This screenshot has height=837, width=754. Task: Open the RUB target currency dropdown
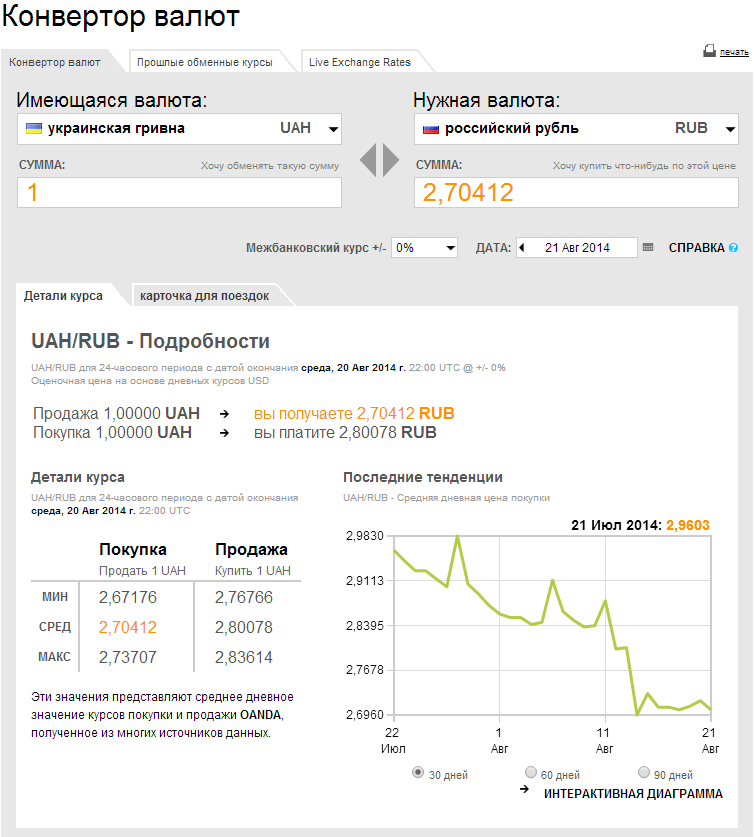pyautogui.click(x=576, y=129)
